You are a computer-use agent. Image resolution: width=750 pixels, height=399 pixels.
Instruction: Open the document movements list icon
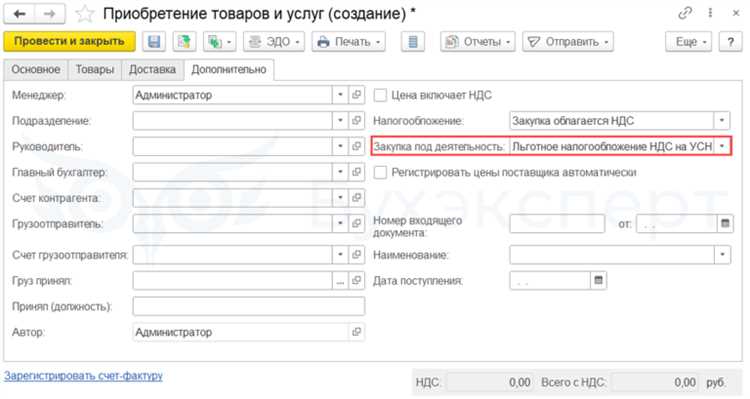click(x=413, y=42)
